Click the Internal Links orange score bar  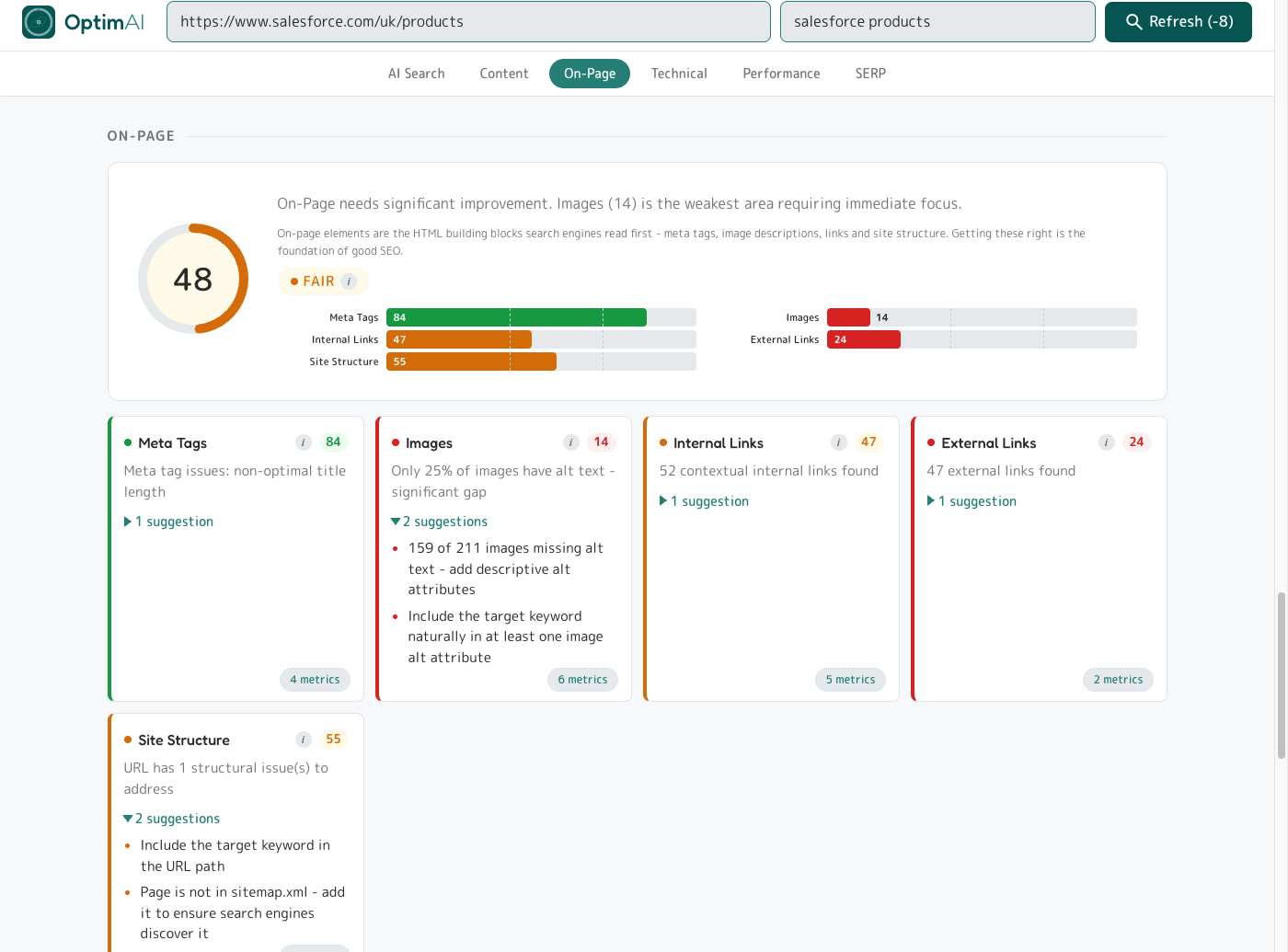pos(459,339)
